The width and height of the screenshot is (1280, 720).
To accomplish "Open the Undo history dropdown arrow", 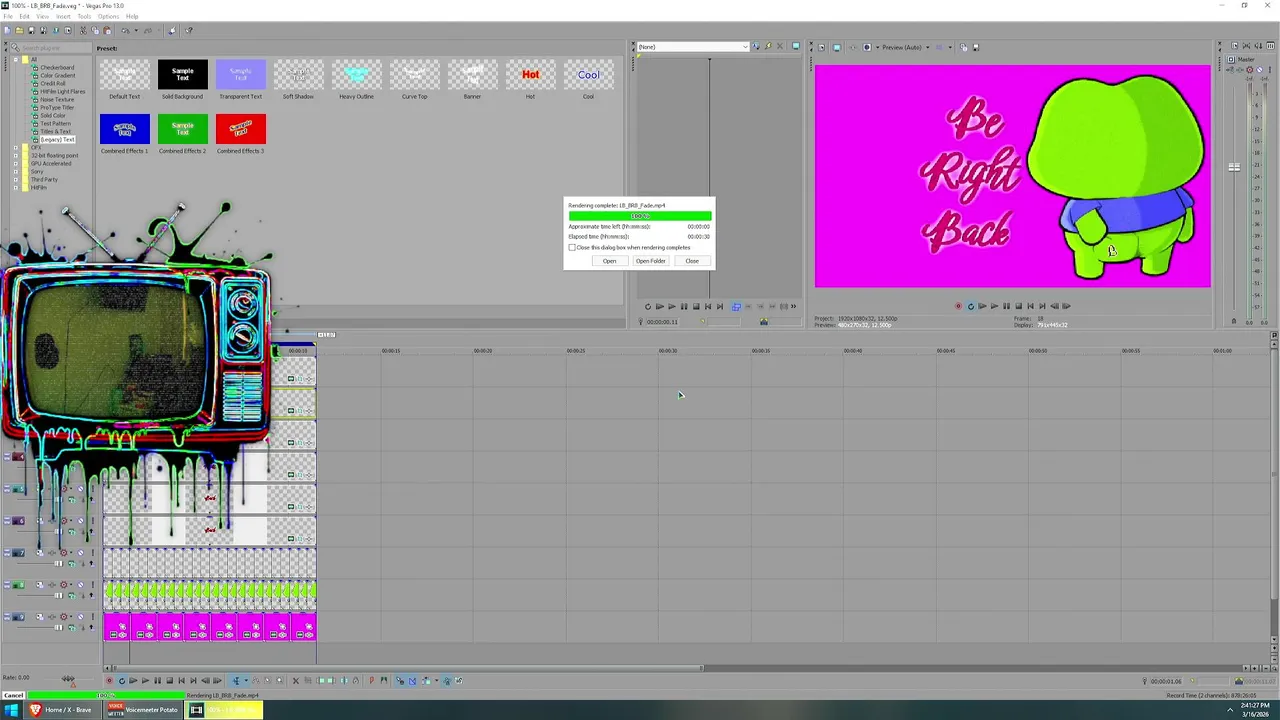I will [x=136, y=30].
